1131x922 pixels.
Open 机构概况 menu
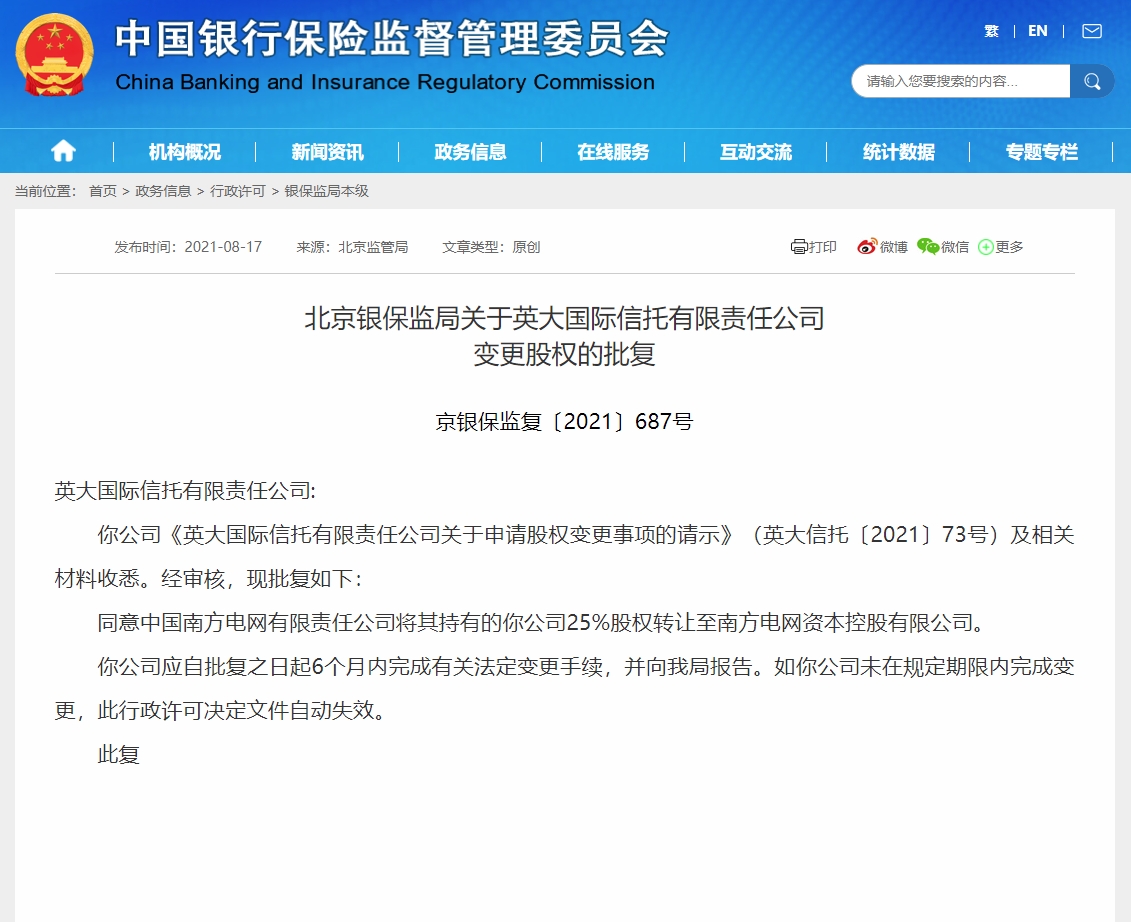point(185,152)
